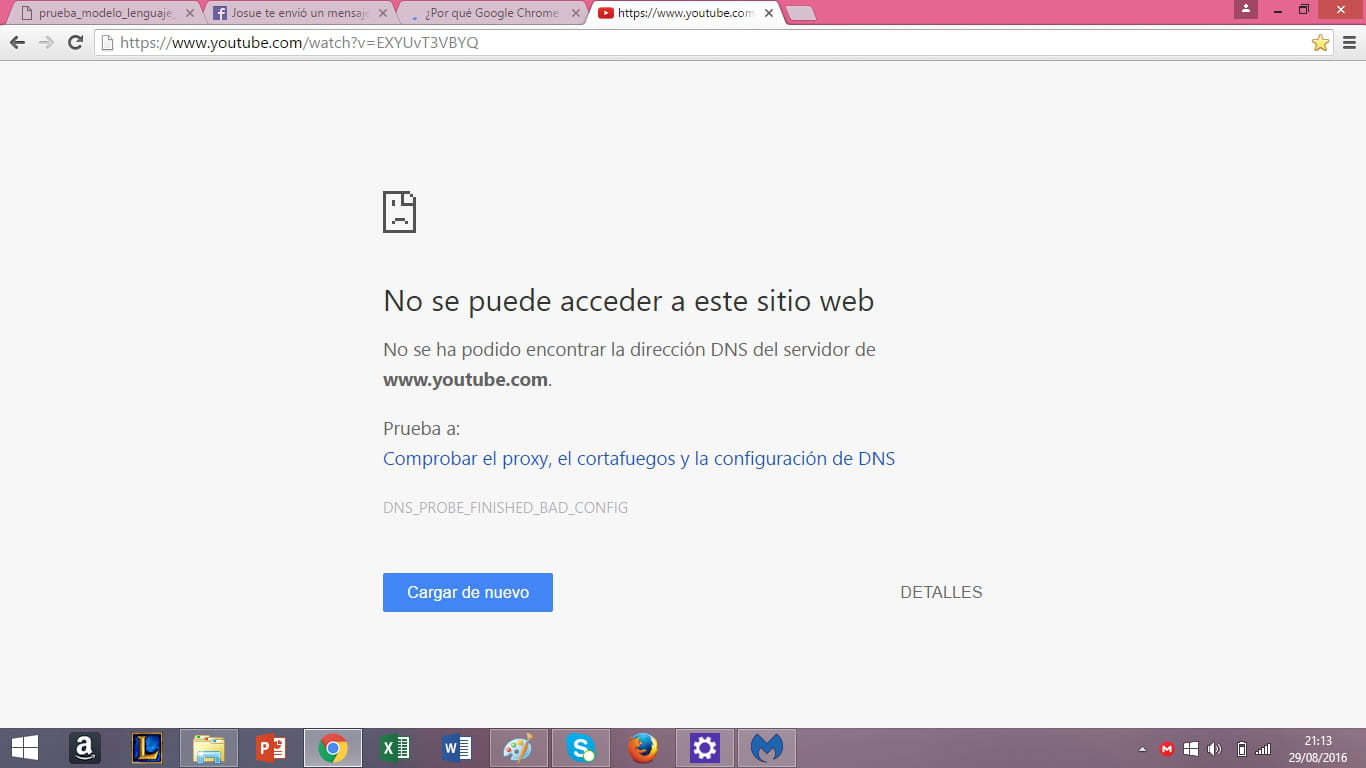Viewport: 1366px width, 768px height.
Task: Open the Chrome hamburger menu
Action: [1349, 43]
